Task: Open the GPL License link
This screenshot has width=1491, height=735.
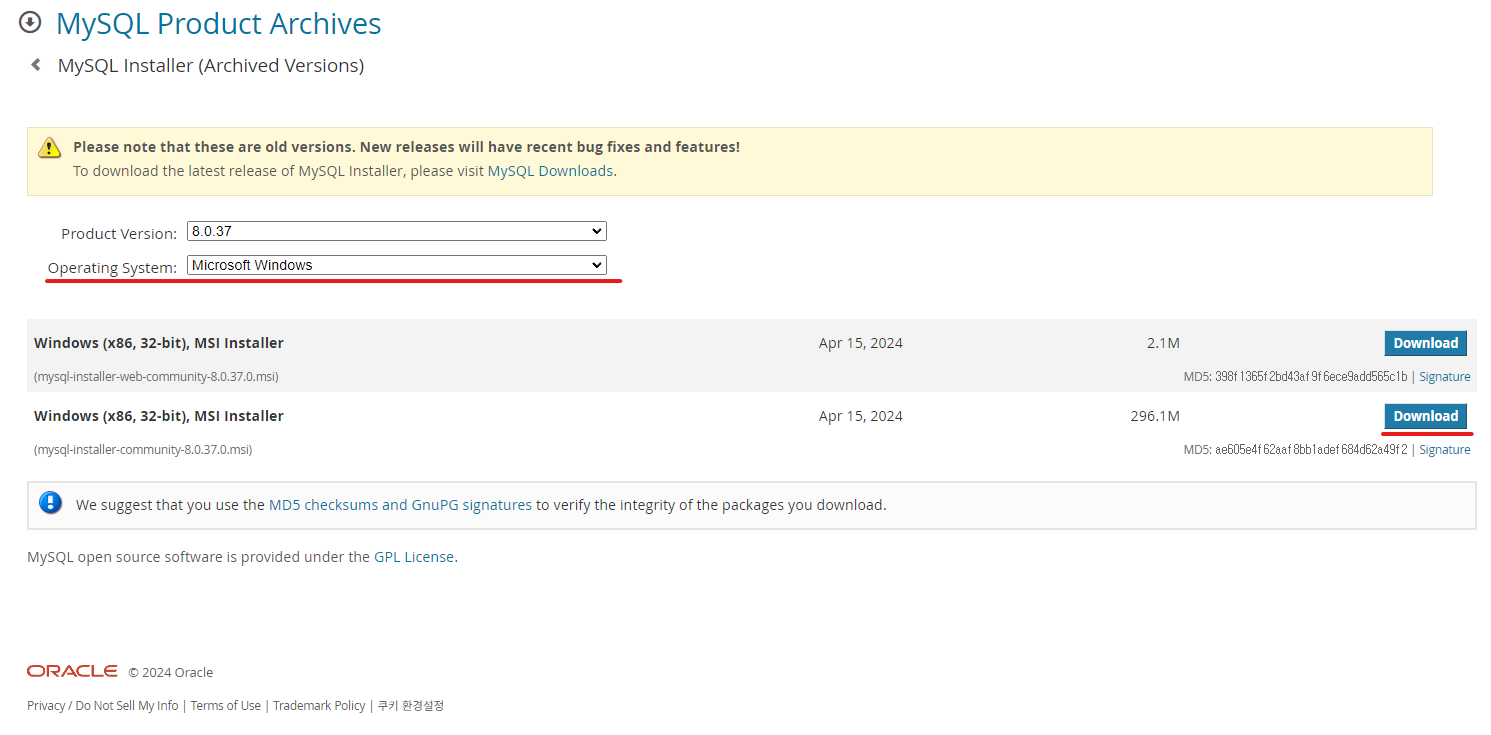Action: [414, 557]
